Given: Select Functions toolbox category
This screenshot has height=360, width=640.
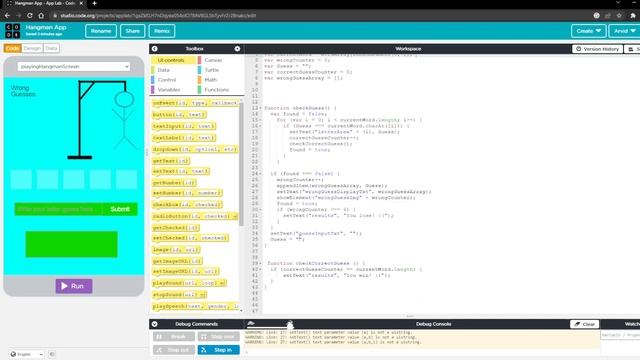Looking at the screenshot, I should (x=216, y=90).
